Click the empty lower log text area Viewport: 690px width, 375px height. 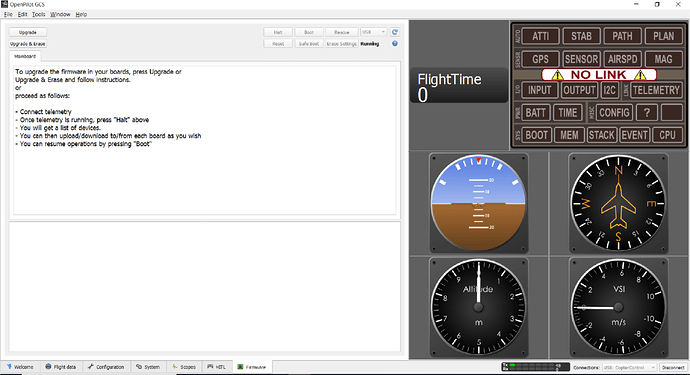click(x=205, y=287)
